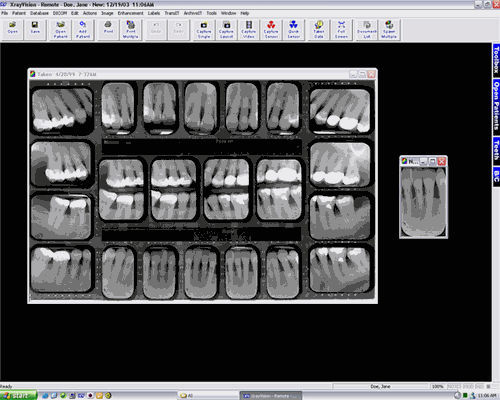Open the Actions menu
The image size is (500, 400).
pos(90,13)
